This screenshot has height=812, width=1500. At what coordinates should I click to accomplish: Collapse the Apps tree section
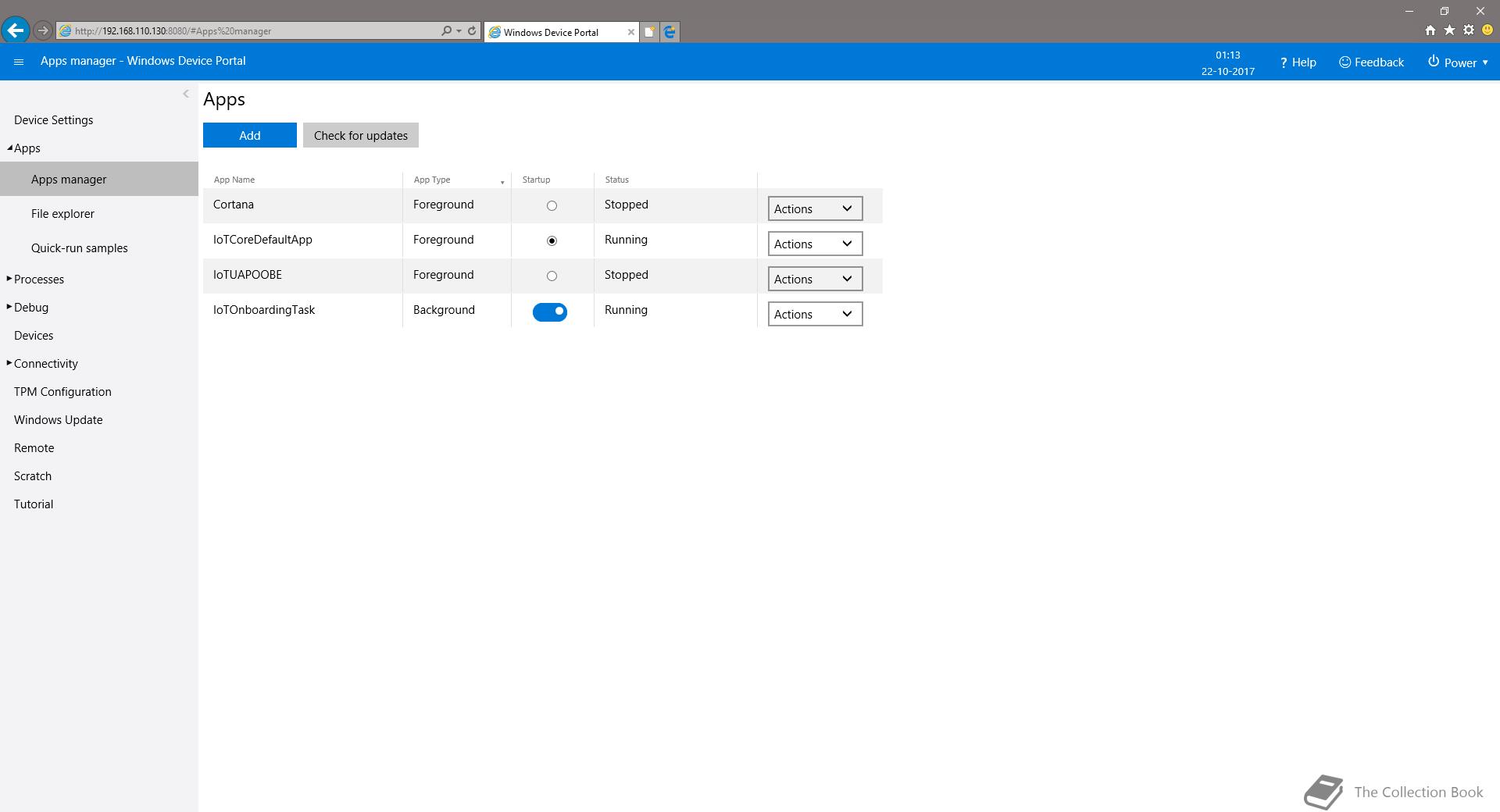(x=9, y=148)
